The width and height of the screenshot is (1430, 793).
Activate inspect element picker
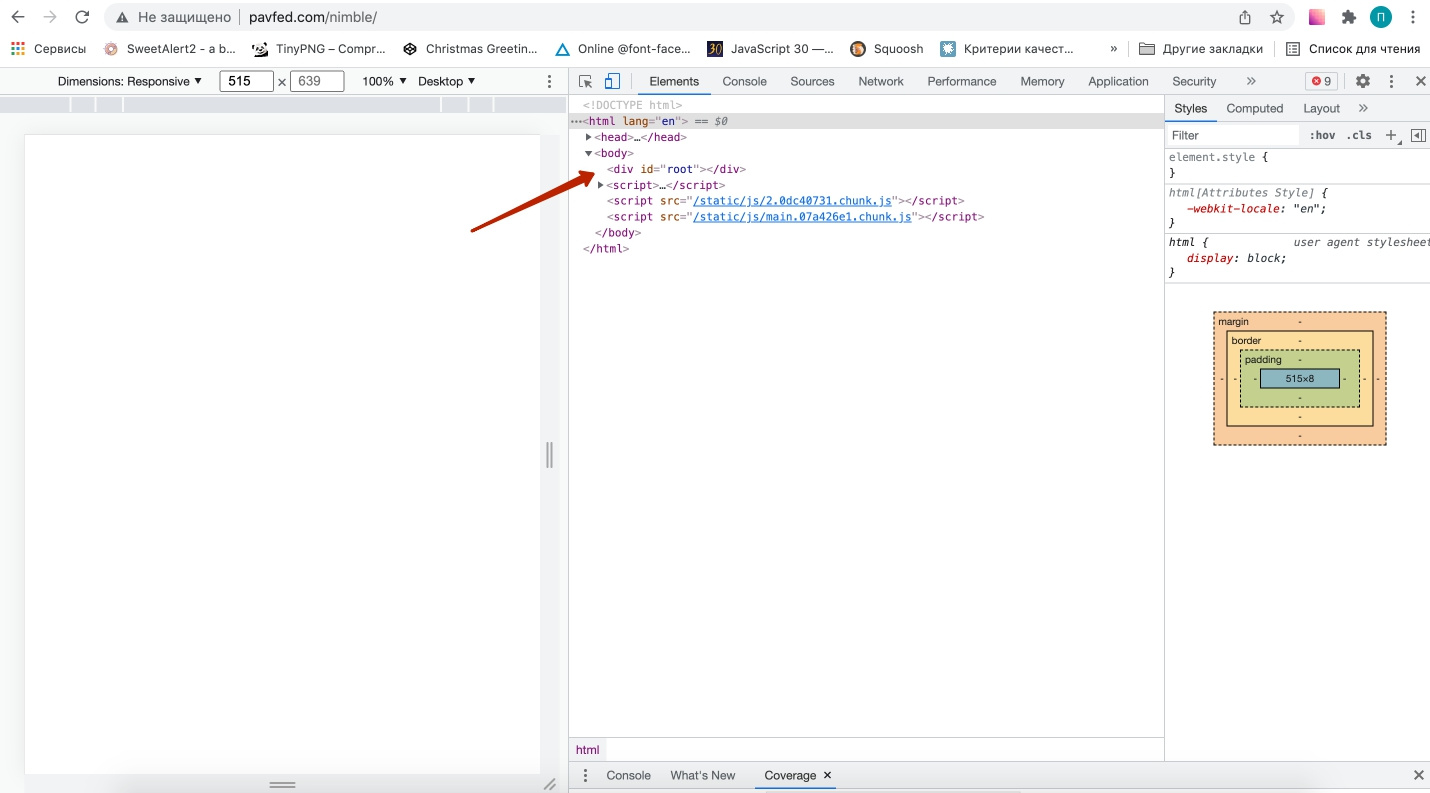[587, 81]
